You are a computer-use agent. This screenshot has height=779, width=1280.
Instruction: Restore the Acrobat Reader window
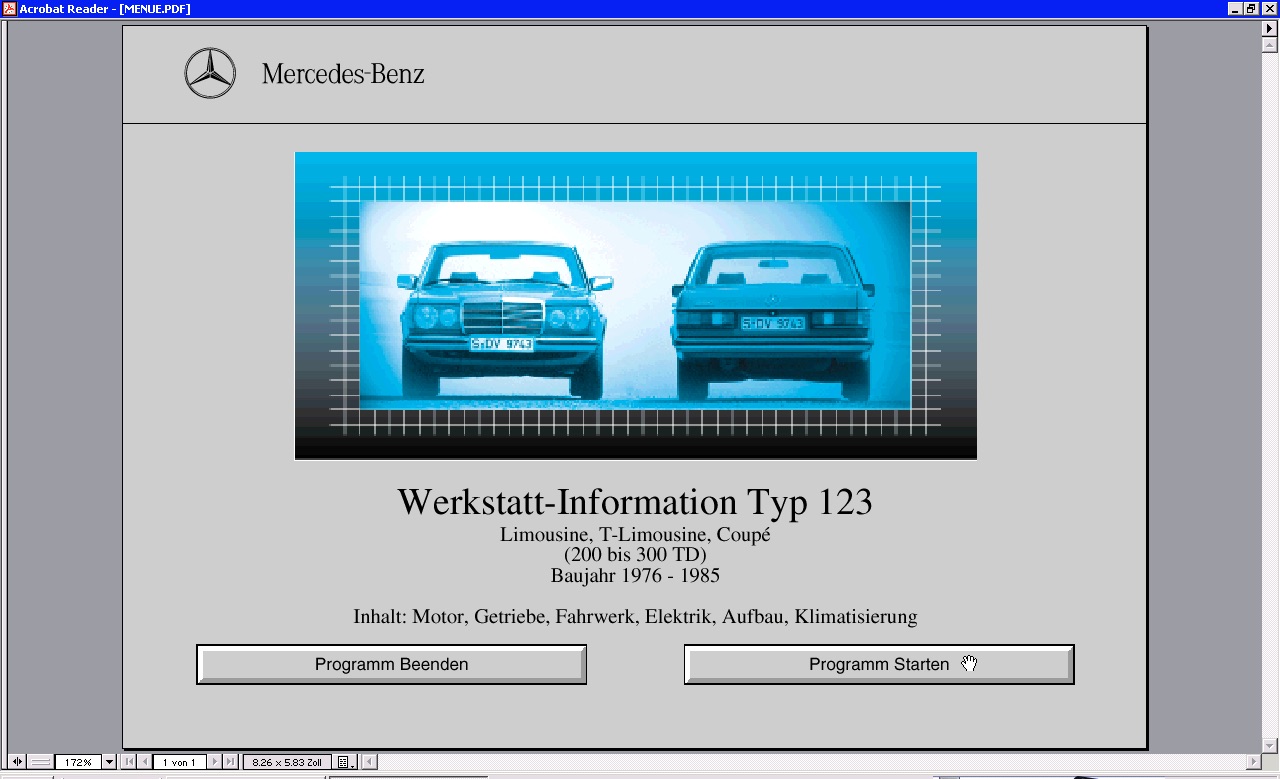(x=1251, y=8)
